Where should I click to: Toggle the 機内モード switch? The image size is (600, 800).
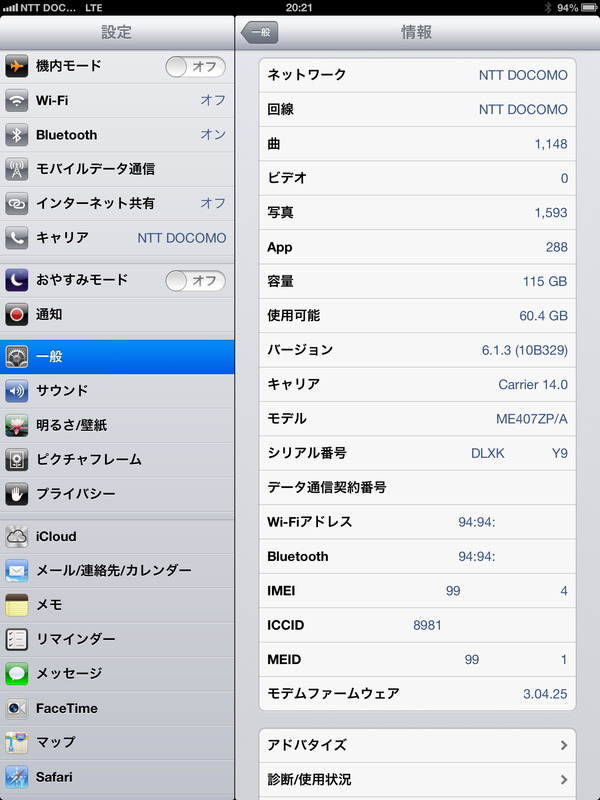[x=195, y=67]
